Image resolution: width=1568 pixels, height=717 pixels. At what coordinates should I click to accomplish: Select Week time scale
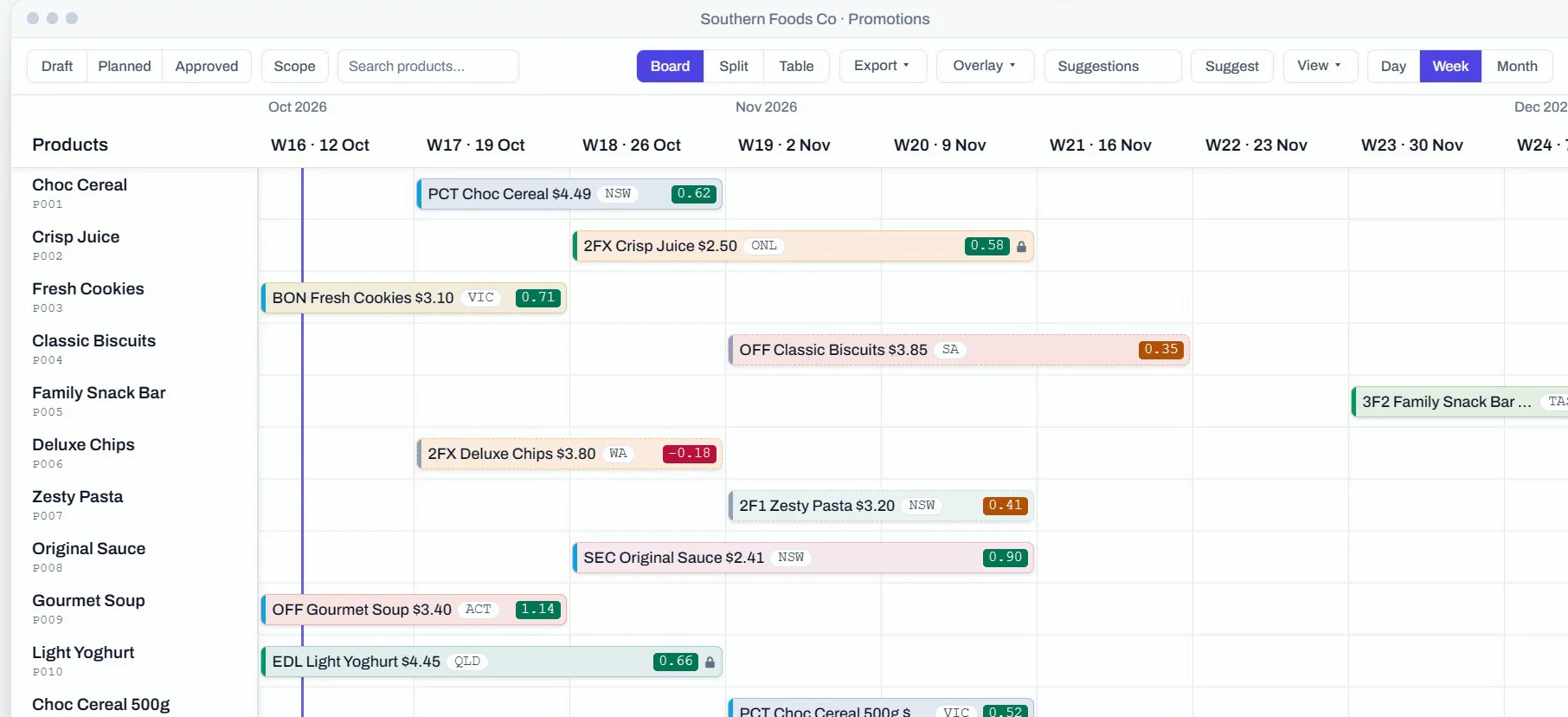(x=1450, y=66)
